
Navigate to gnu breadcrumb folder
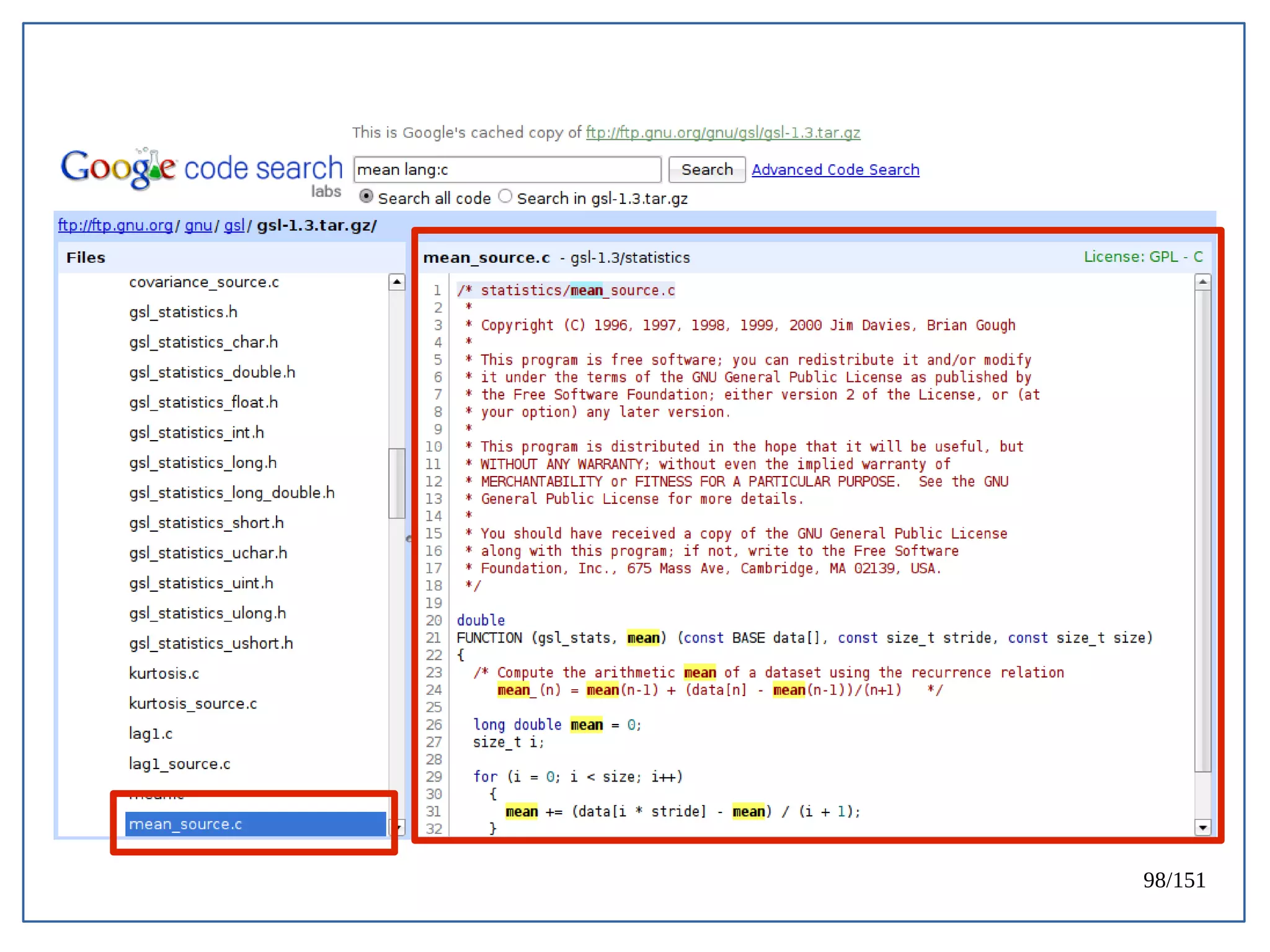(198, 226)
